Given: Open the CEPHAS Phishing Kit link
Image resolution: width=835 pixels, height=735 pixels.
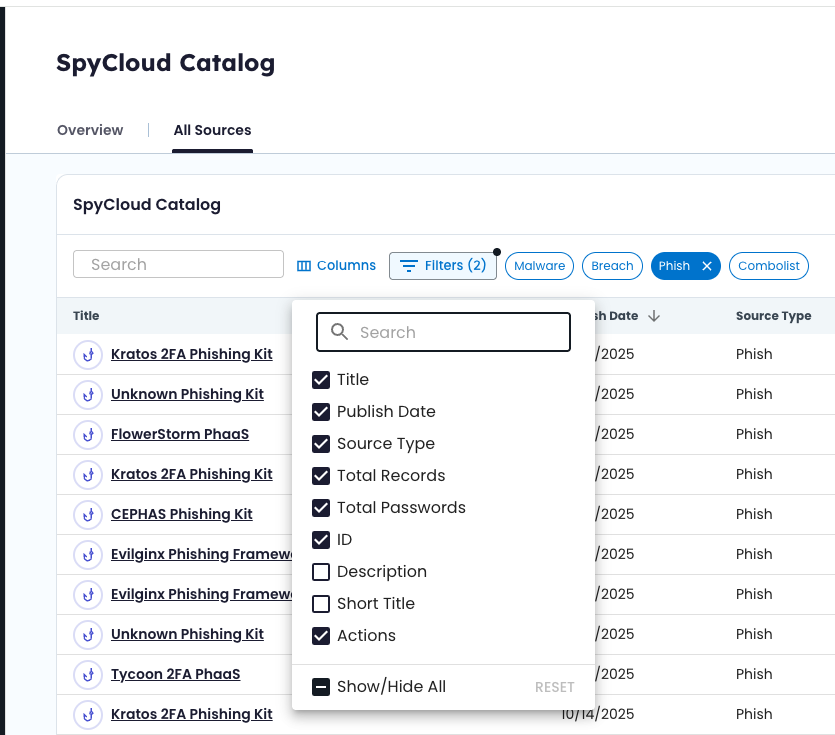Looking at the screenshot, I should click(182, 514).
